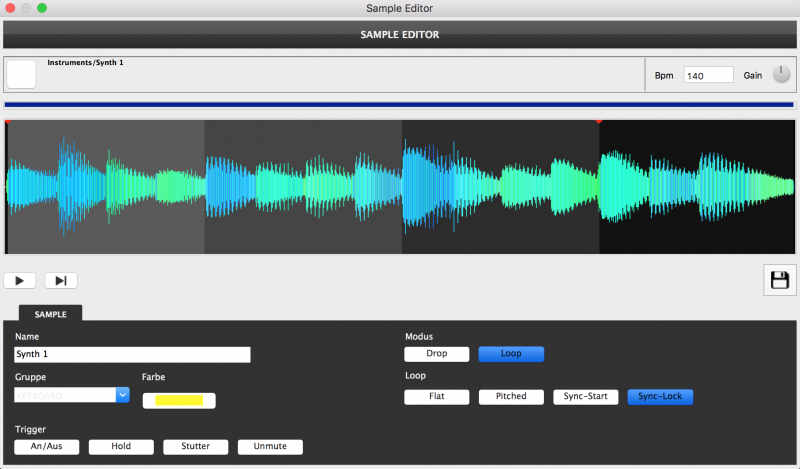Activate the Stutter trigger button

(195, 447)
